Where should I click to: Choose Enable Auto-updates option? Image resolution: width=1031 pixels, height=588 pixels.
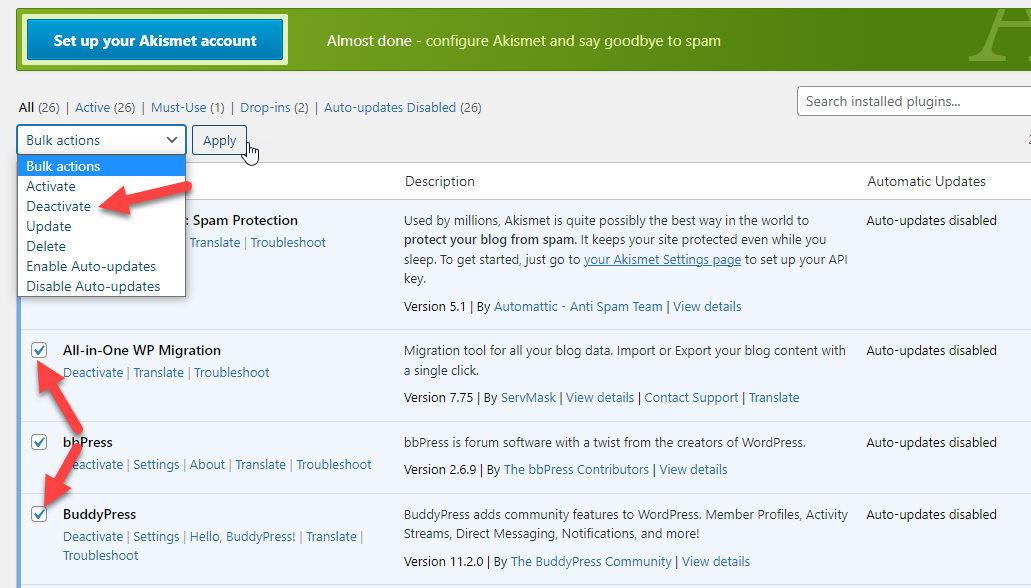91,266
